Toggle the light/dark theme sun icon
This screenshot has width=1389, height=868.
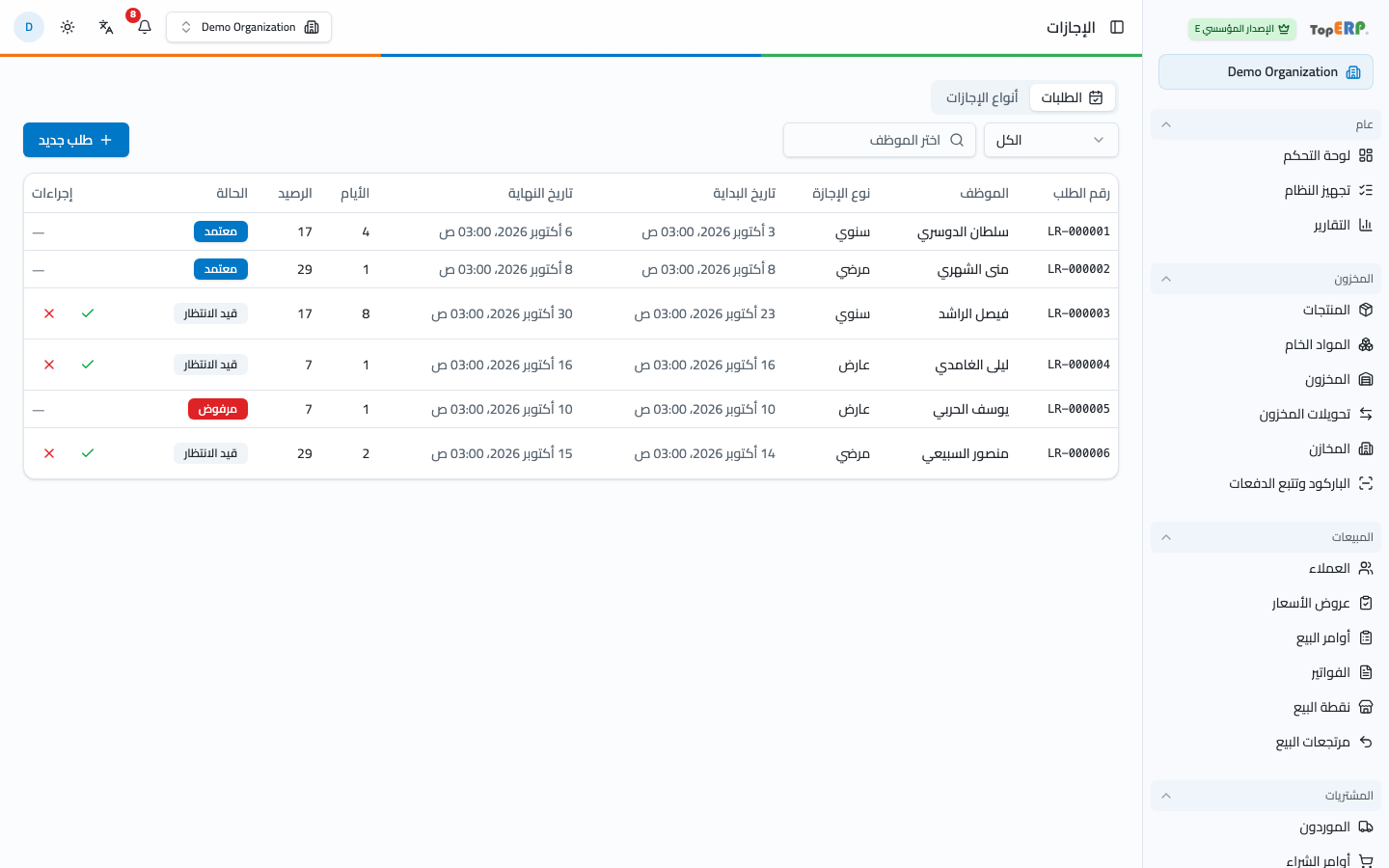click(x=68, y=27)
